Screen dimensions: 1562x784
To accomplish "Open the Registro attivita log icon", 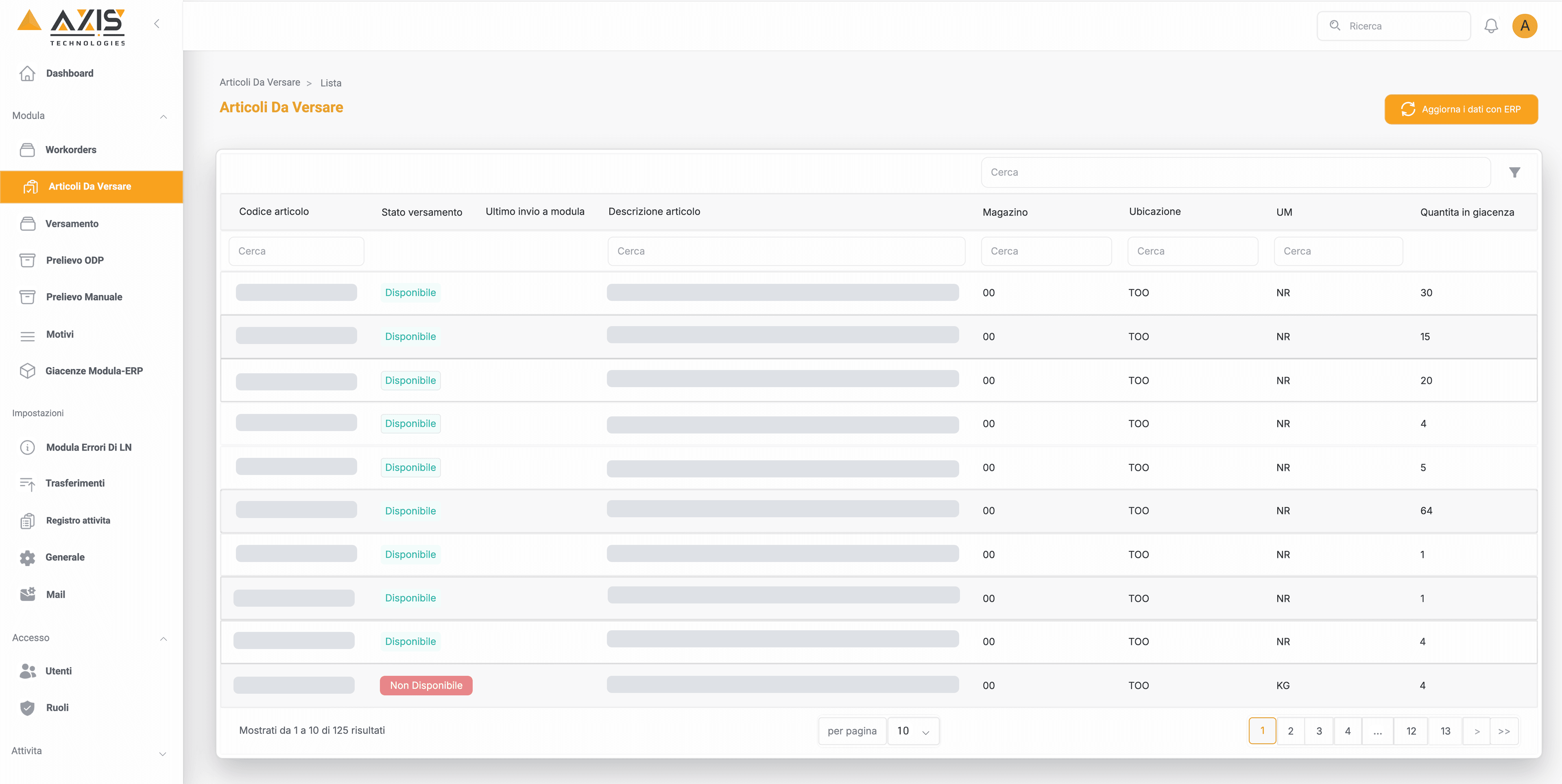I will (28, 520).
